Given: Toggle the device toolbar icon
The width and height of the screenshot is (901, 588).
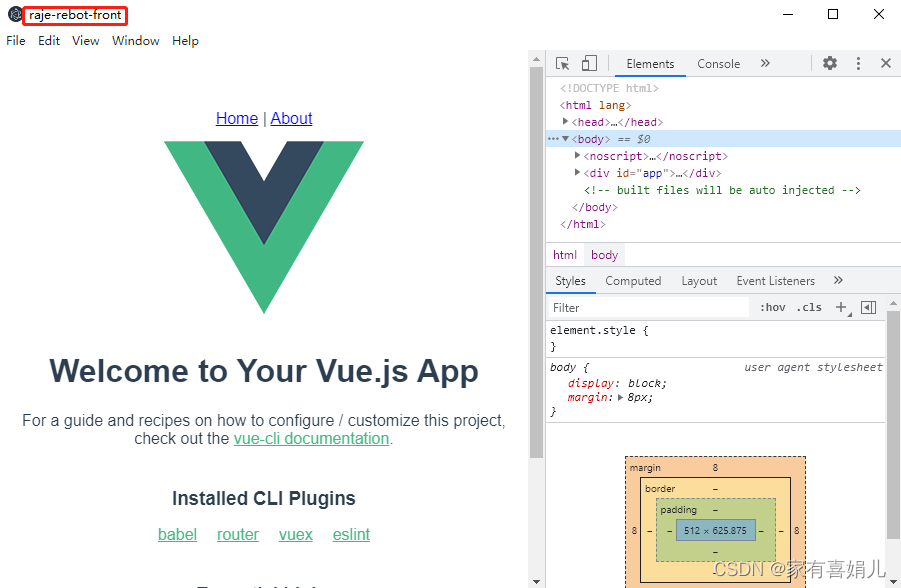Looking at the screenshot, I should click(589, 63).
